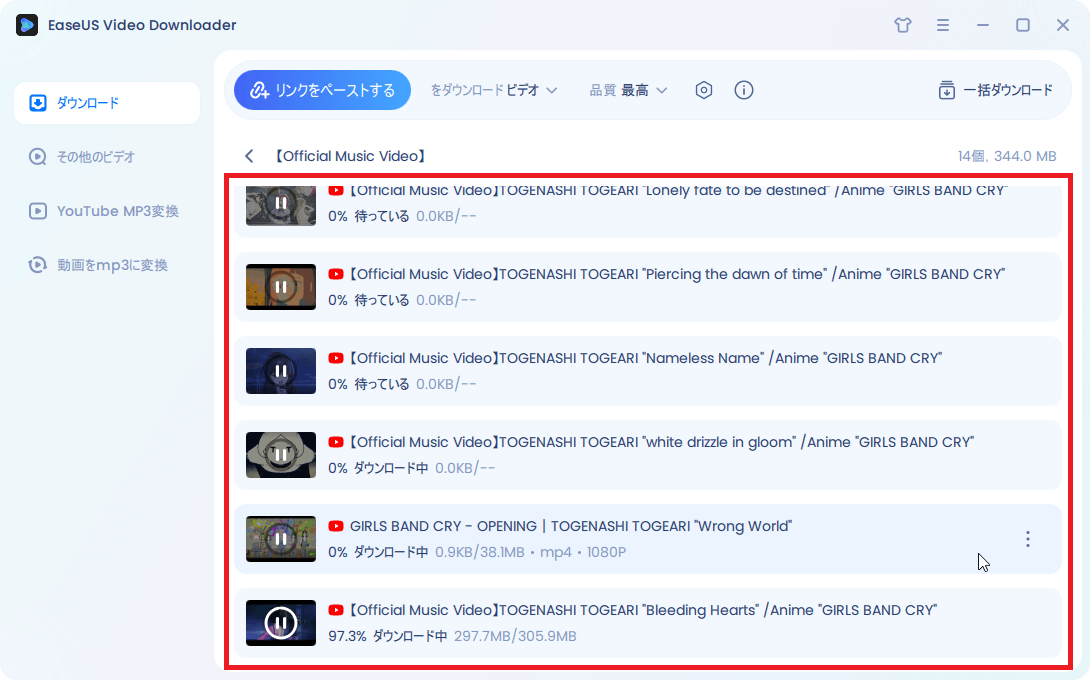Go back using the left arrow

(x=249, y=156)
